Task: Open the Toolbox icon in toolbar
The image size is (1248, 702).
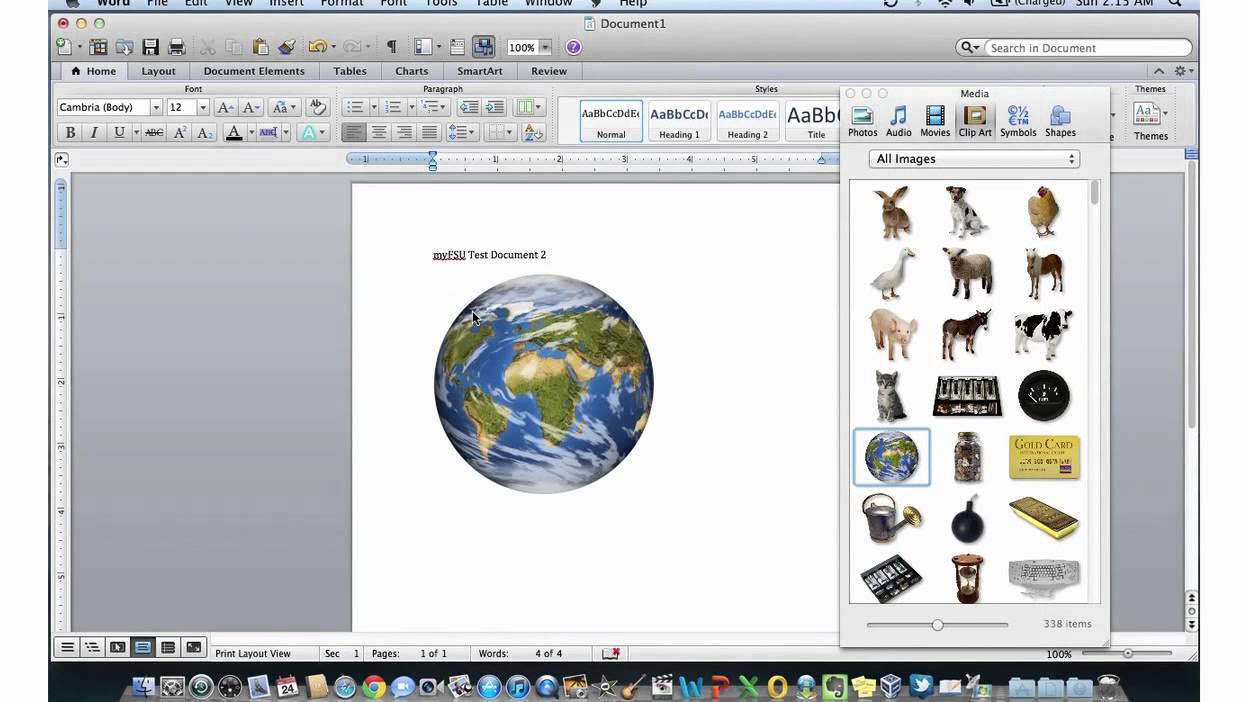Action: click(x=457, y=47)
